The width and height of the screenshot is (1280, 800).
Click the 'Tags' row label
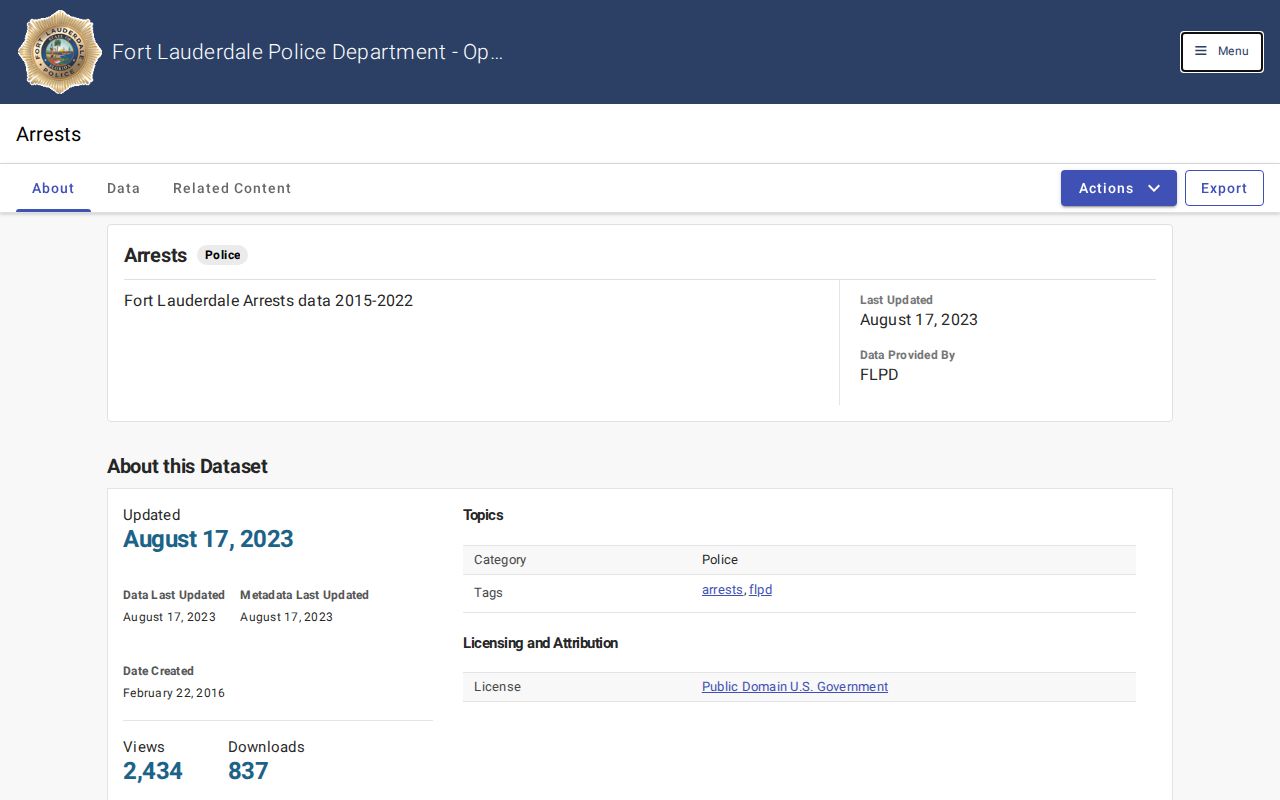point(488,593)
